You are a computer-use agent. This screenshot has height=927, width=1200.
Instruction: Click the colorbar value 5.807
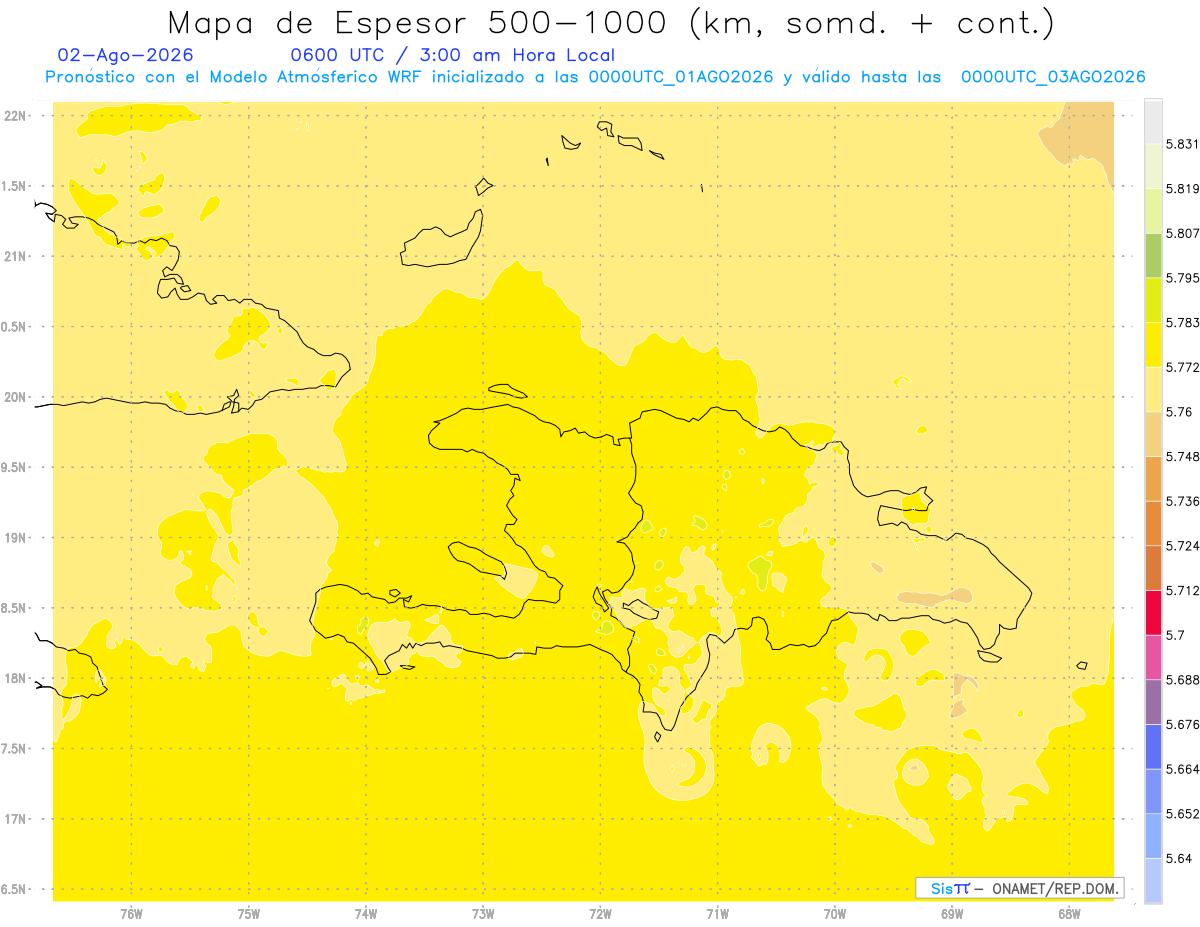[x=1182, y=233]
